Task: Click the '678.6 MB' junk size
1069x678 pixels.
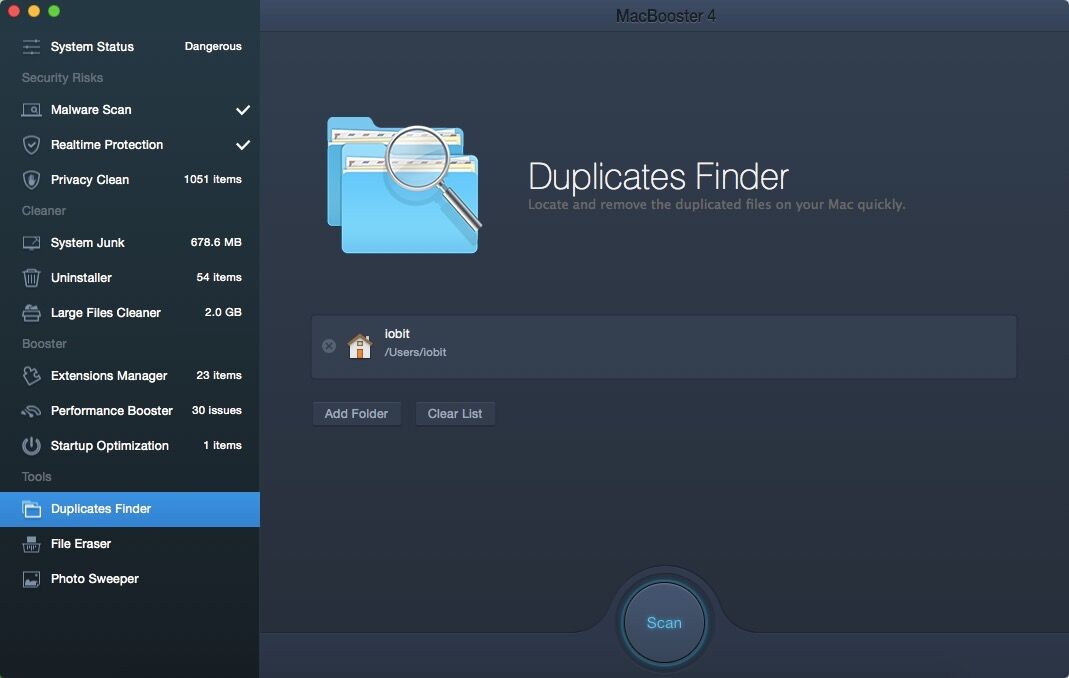Action: pyautogui.click(x=216, y=242)
